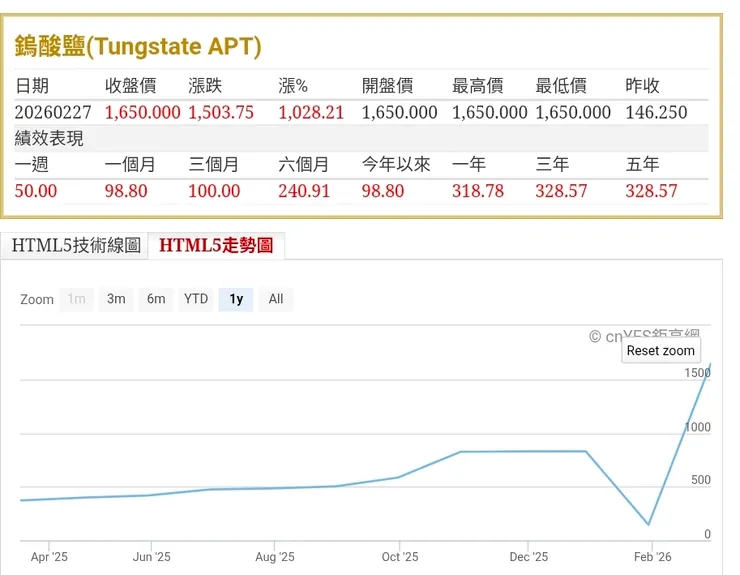The image size is (740, 575).
Task: Click the Oct '25 x-axis label
Action: [x=399, y=557]
